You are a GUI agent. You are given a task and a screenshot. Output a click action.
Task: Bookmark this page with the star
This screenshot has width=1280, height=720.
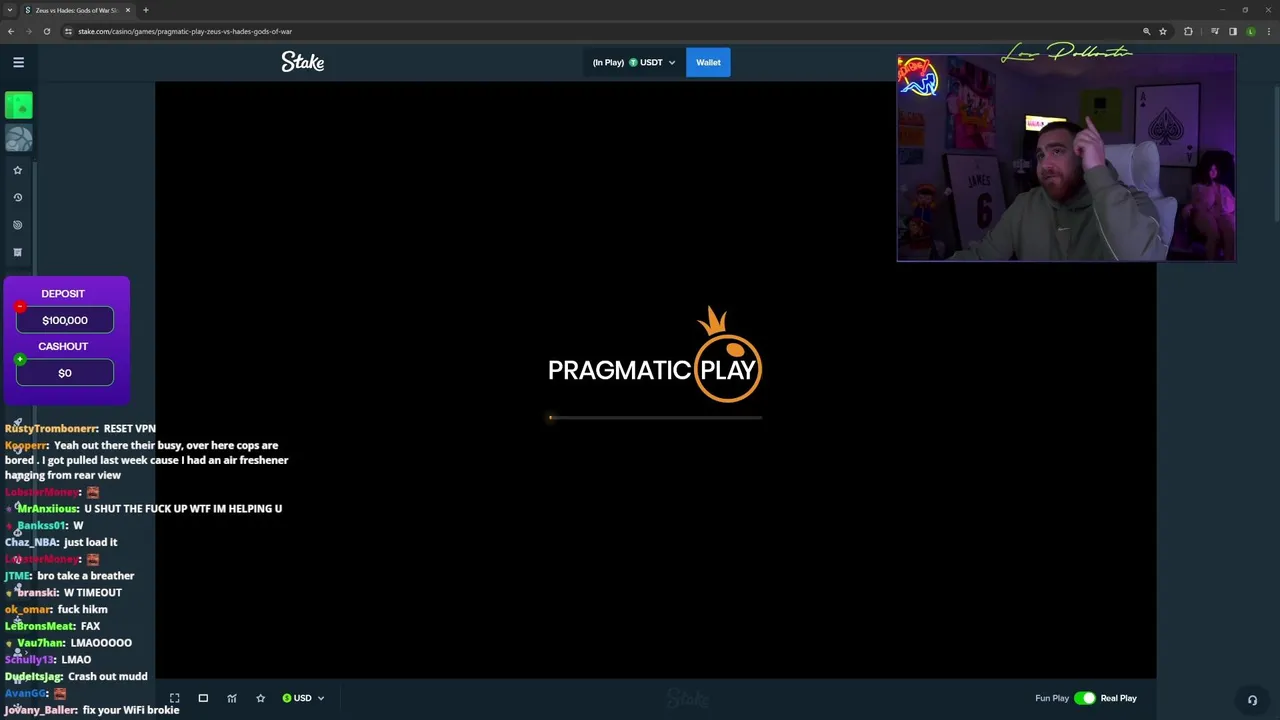click(x=1163, y=31)
